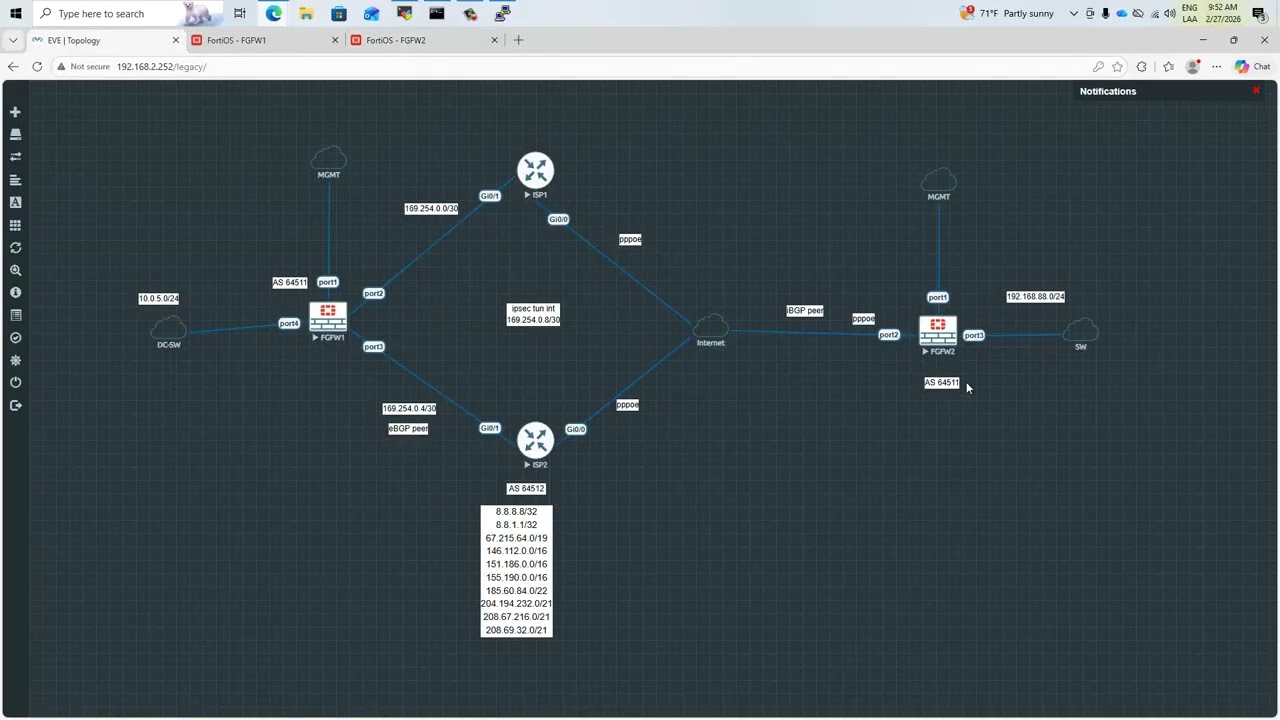Switch to the FortiOS - FGFW1 tab
The image size is (1280, 720).
pos(263,40)
